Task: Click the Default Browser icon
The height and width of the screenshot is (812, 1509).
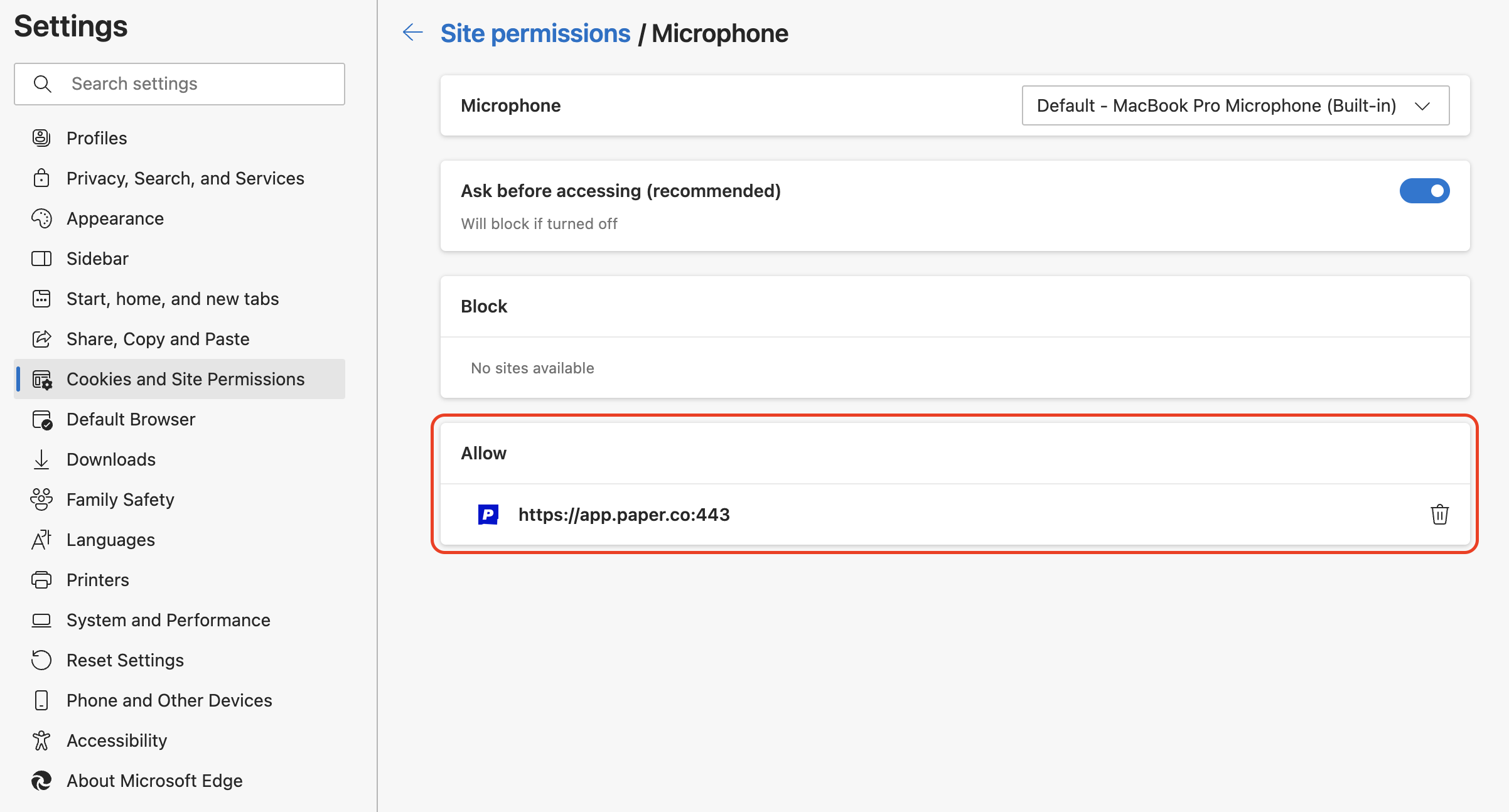Action: pos(41,419)
